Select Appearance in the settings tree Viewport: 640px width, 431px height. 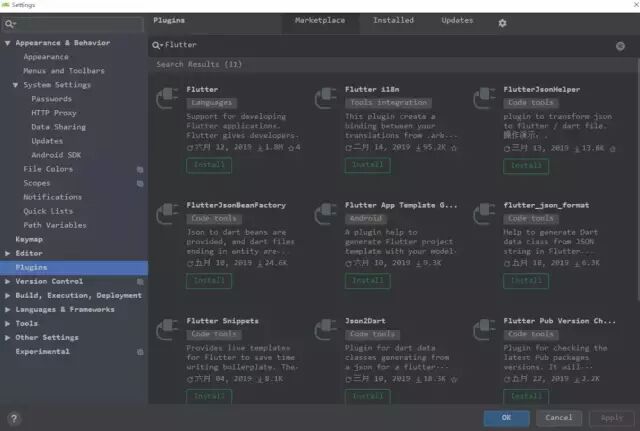tap(46, 57)
